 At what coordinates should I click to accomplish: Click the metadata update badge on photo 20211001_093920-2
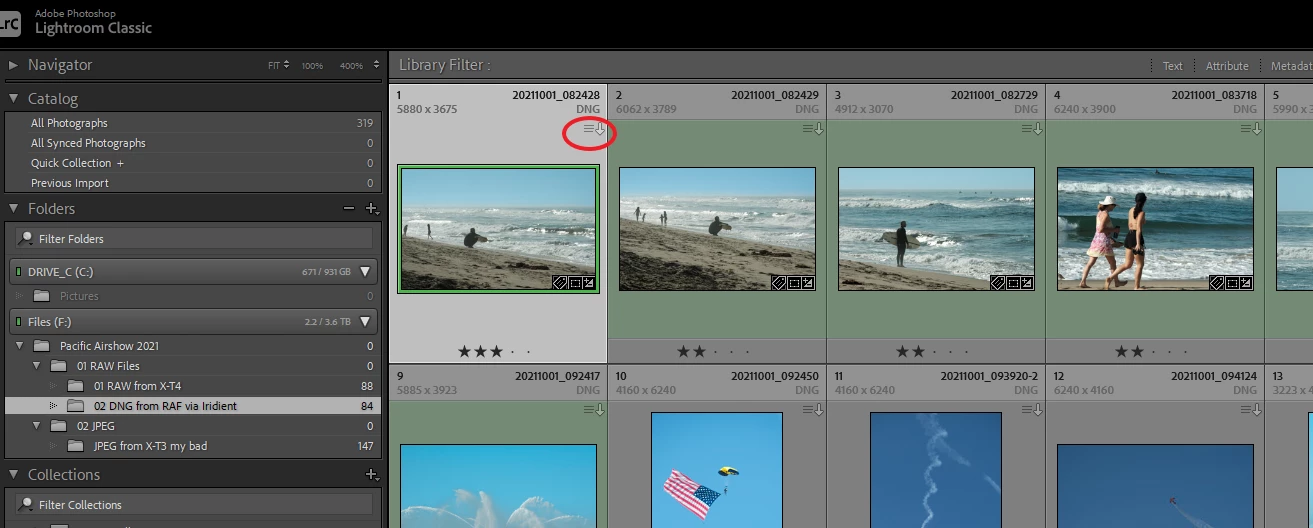[x=1032, y=410]
